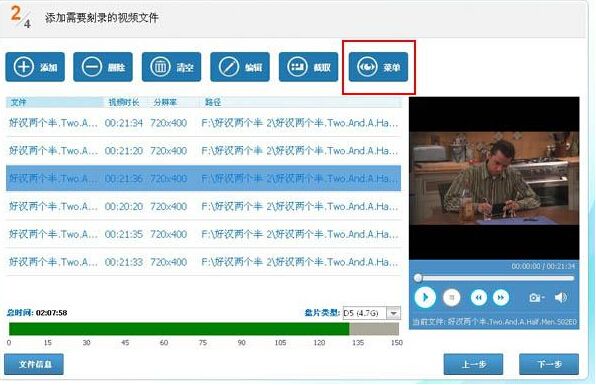Sort by the 视频时长 column header
The image size is (596, 385).
pyautogui.click(x=125, y=102)
